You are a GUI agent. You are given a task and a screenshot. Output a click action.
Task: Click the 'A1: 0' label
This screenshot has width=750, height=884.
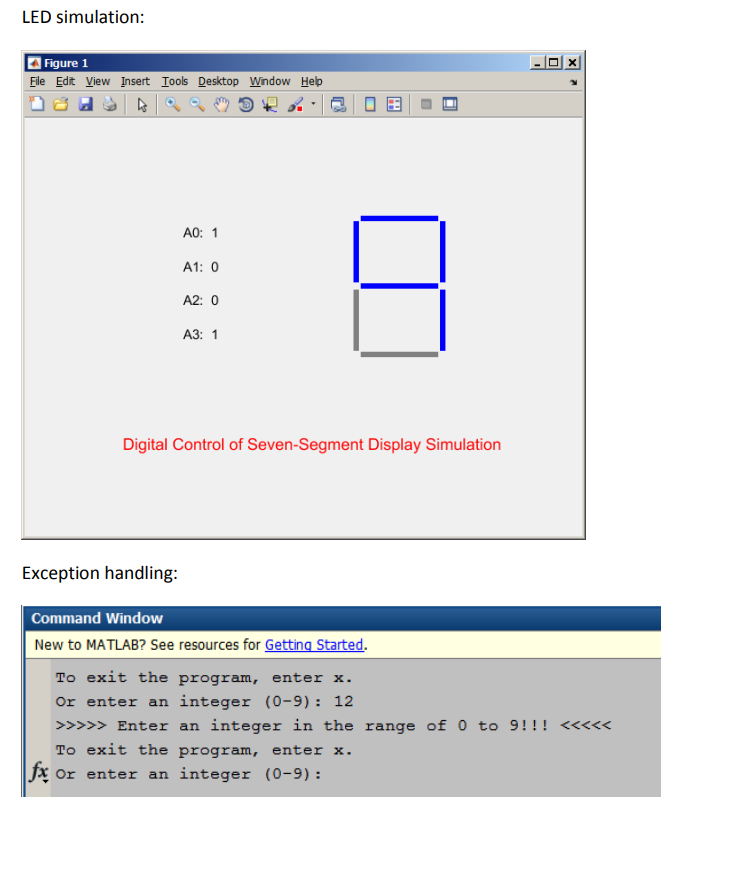(x=200, y=267)
